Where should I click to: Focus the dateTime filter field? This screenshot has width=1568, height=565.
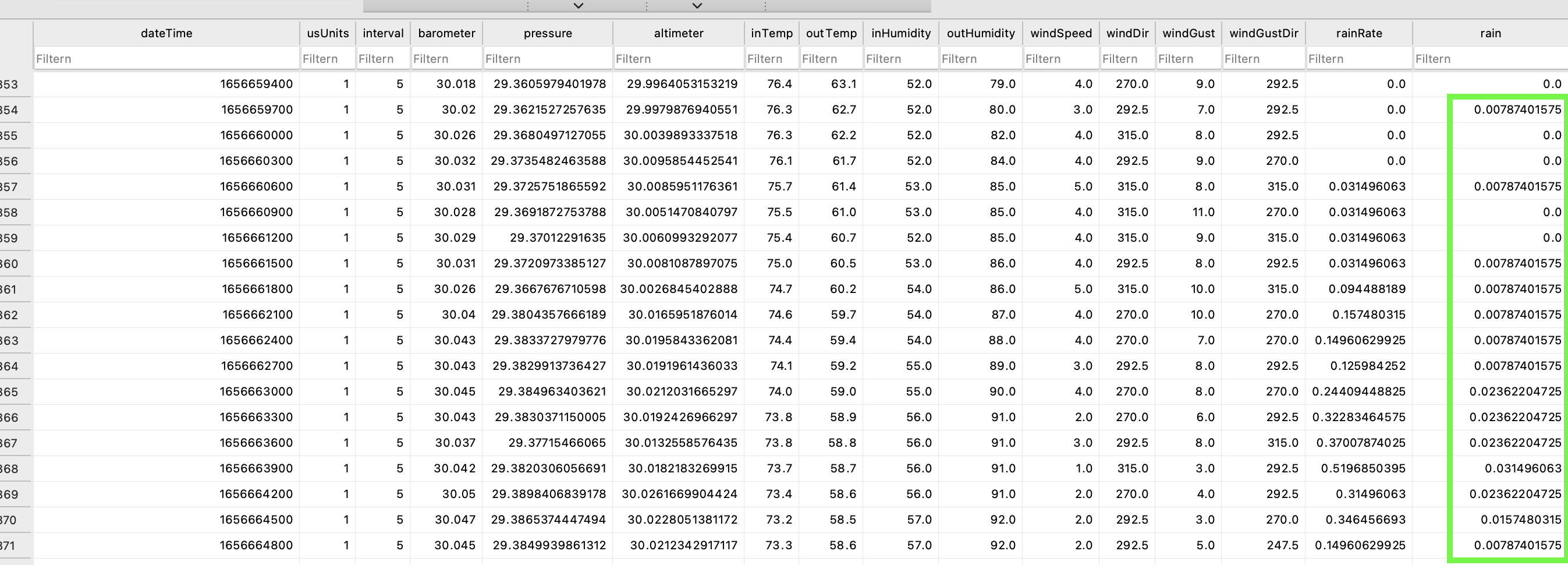pos(166,58)
